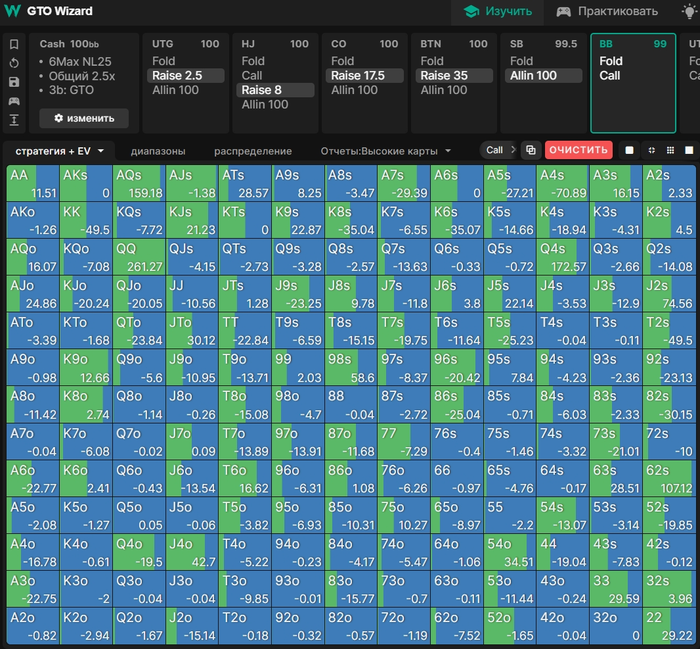Click the 63s cell showing 28.51

[615, 478]
